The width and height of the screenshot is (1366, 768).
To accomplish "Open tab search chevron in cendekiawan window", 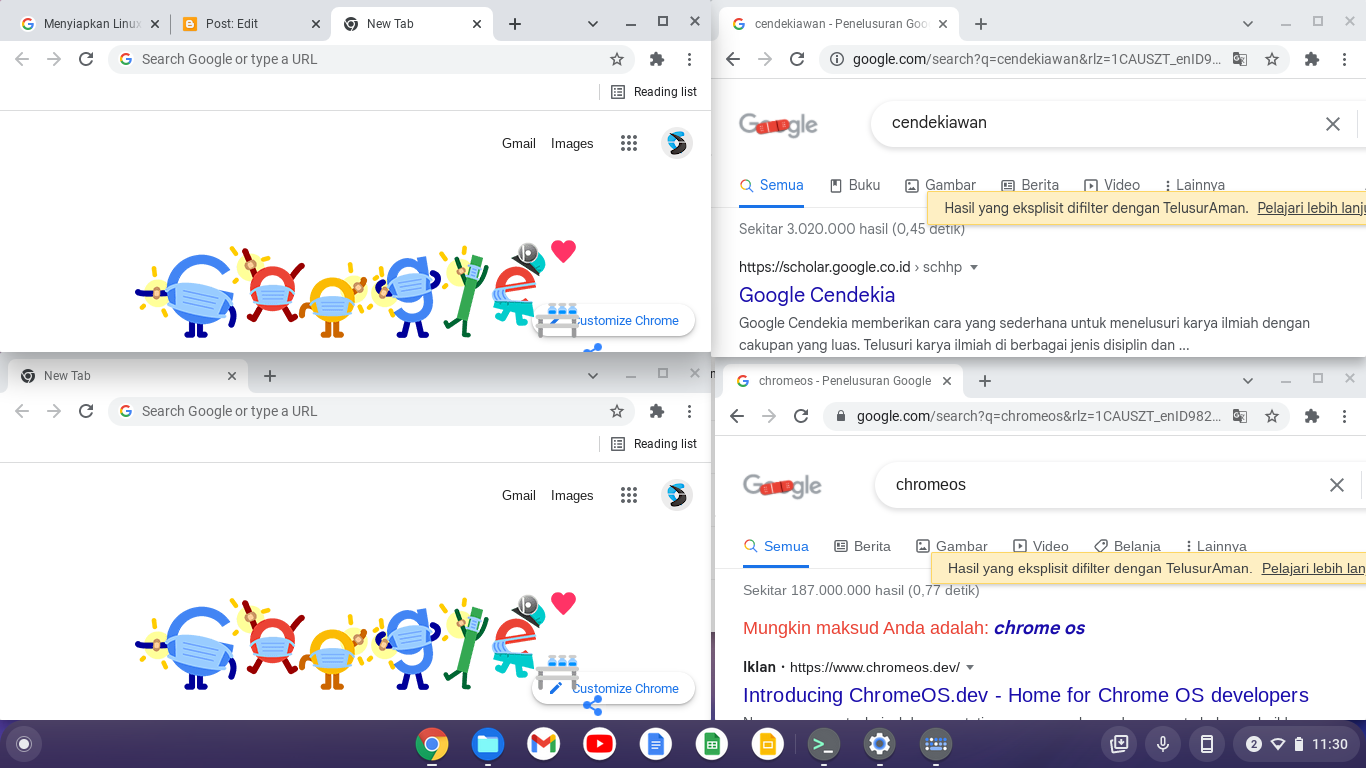I will click(x=1248, y=23).
